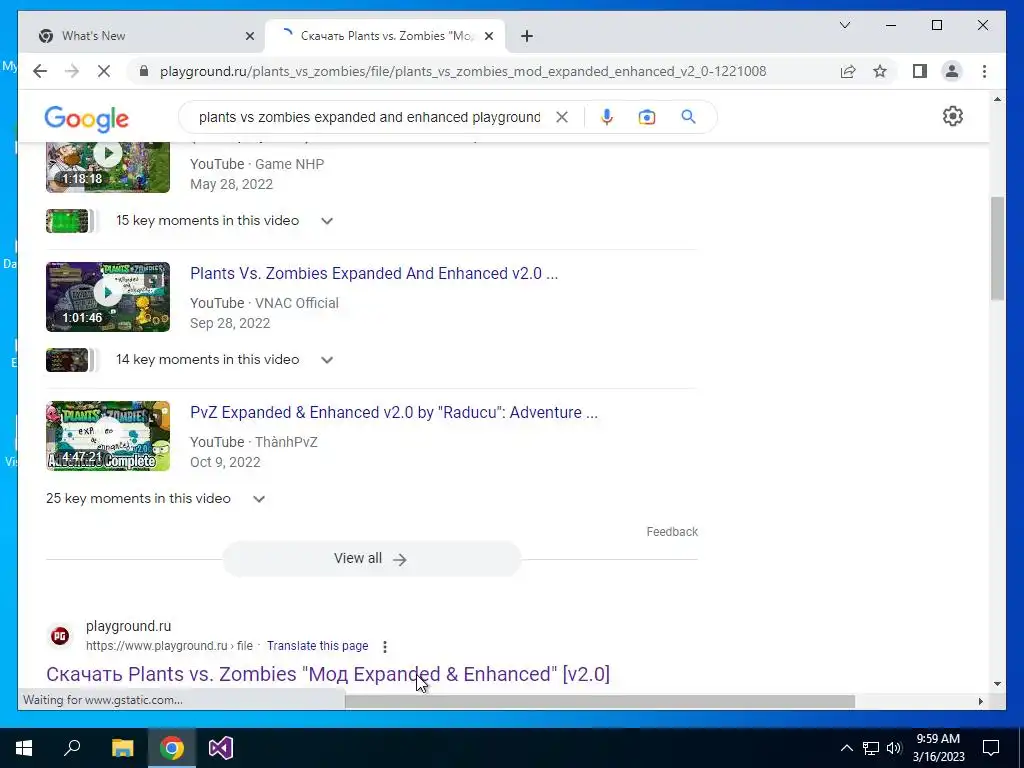Screen dimensions: 1024x768
Task: Open the side panel icon
Action: (x=920, y=71)
